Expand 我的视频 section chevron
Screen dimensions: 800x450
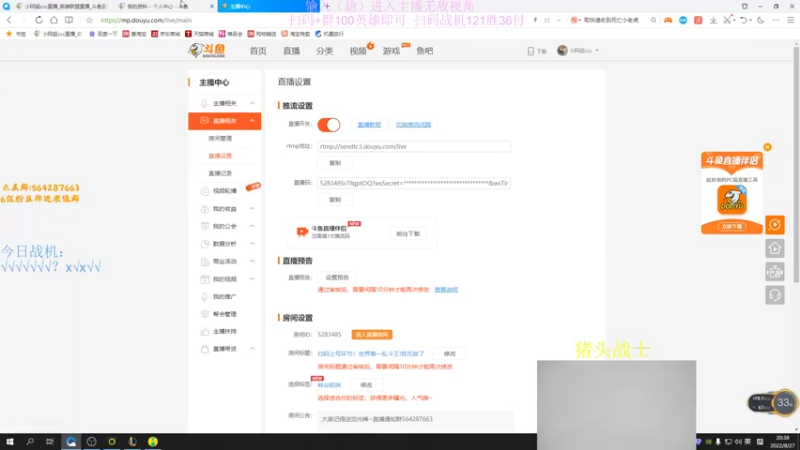(x=252, y=279)
